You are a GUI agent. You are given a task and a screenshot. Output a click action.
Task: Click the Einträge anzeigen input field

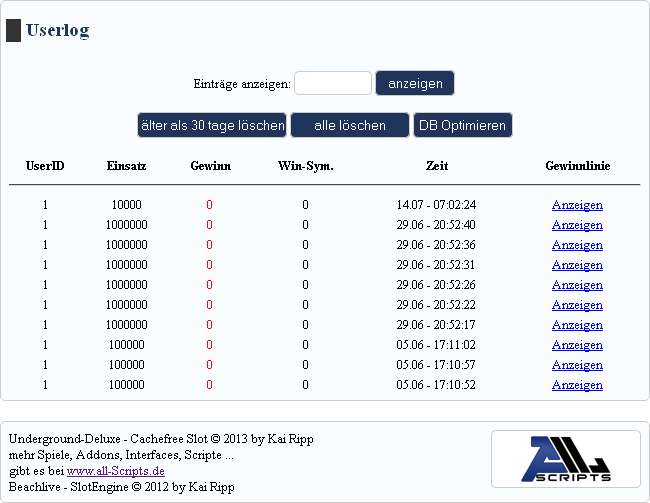point(333,83)
